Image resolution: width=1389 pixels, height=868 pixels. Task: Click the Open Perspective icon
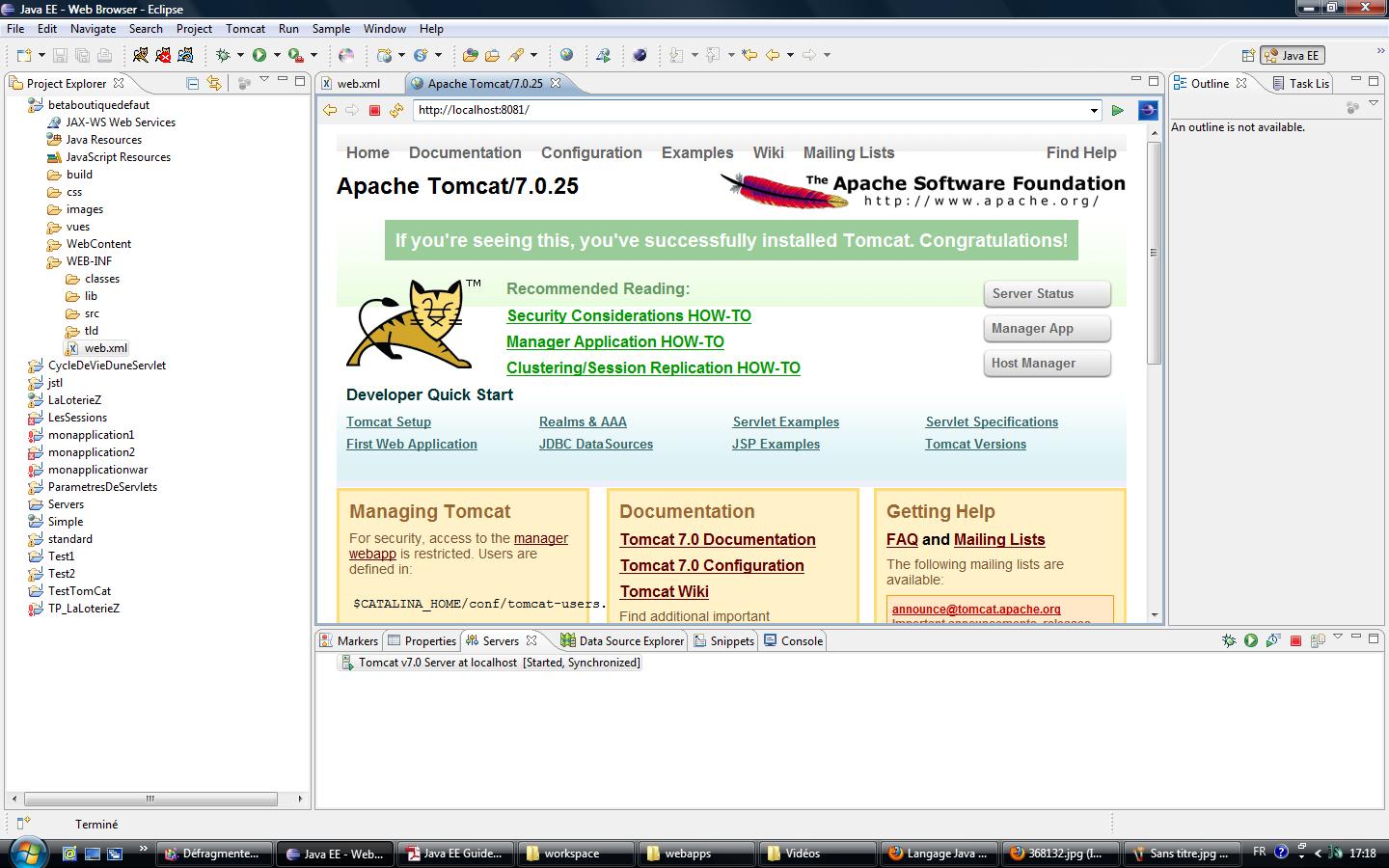point(1248,55)
